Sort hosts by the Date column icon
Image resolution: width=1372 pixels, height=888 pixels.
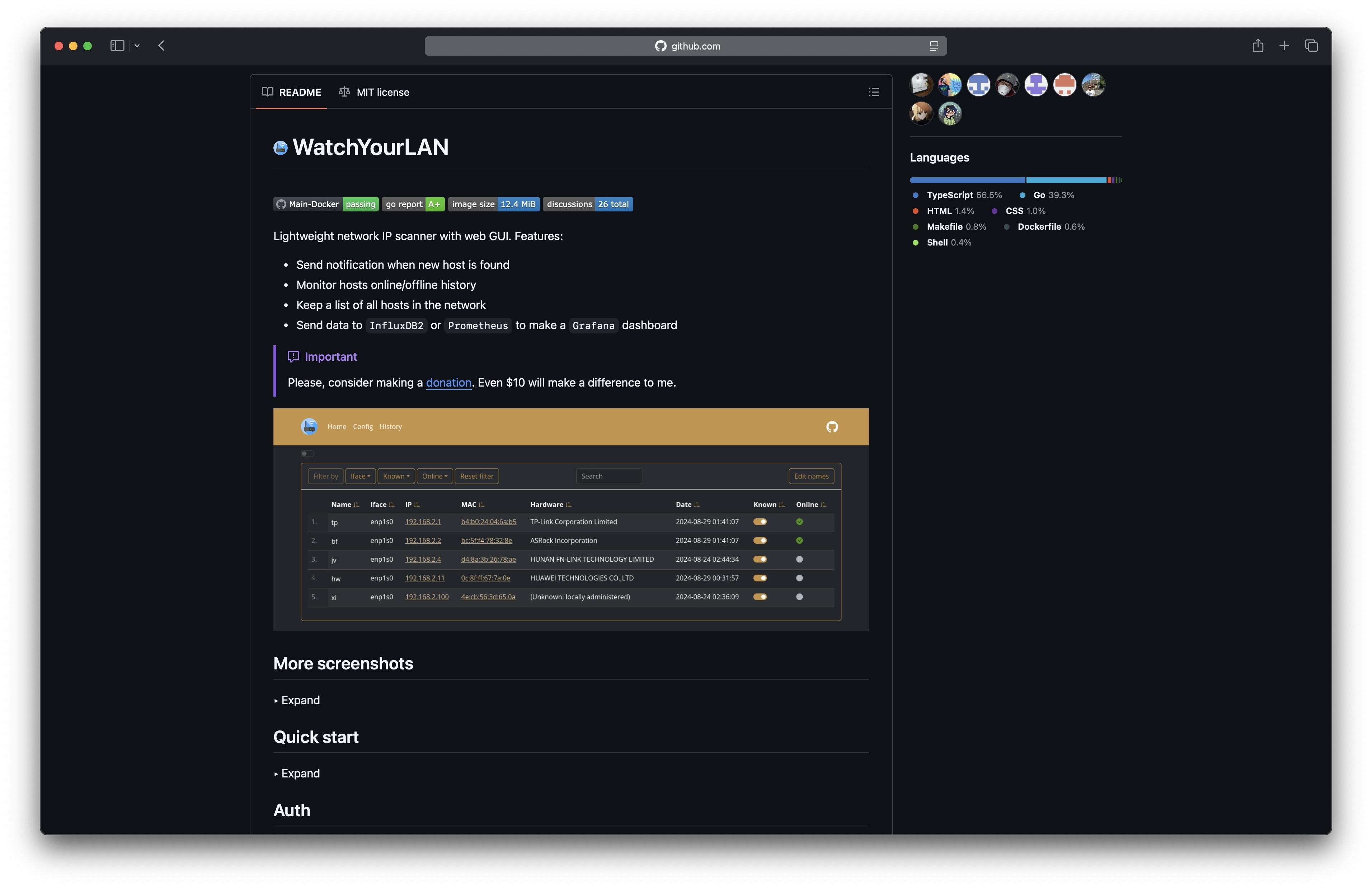697,505
